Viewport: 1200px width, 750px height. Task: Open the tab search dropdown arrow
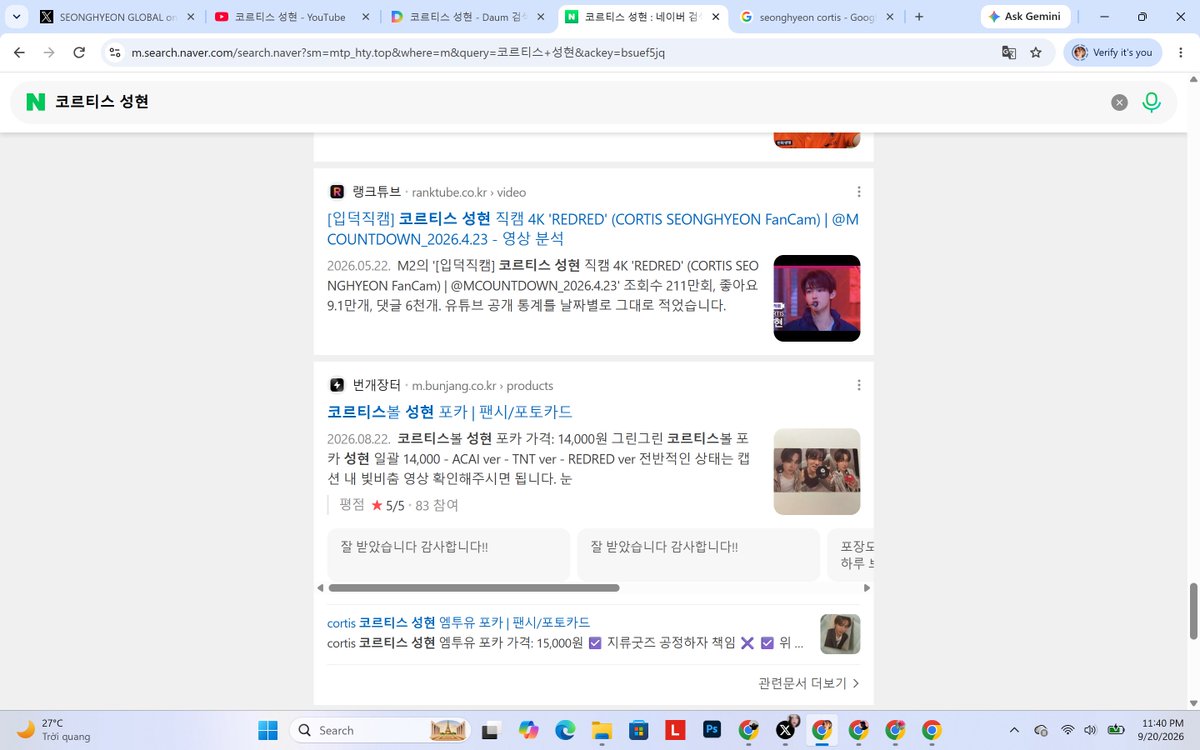16,17
